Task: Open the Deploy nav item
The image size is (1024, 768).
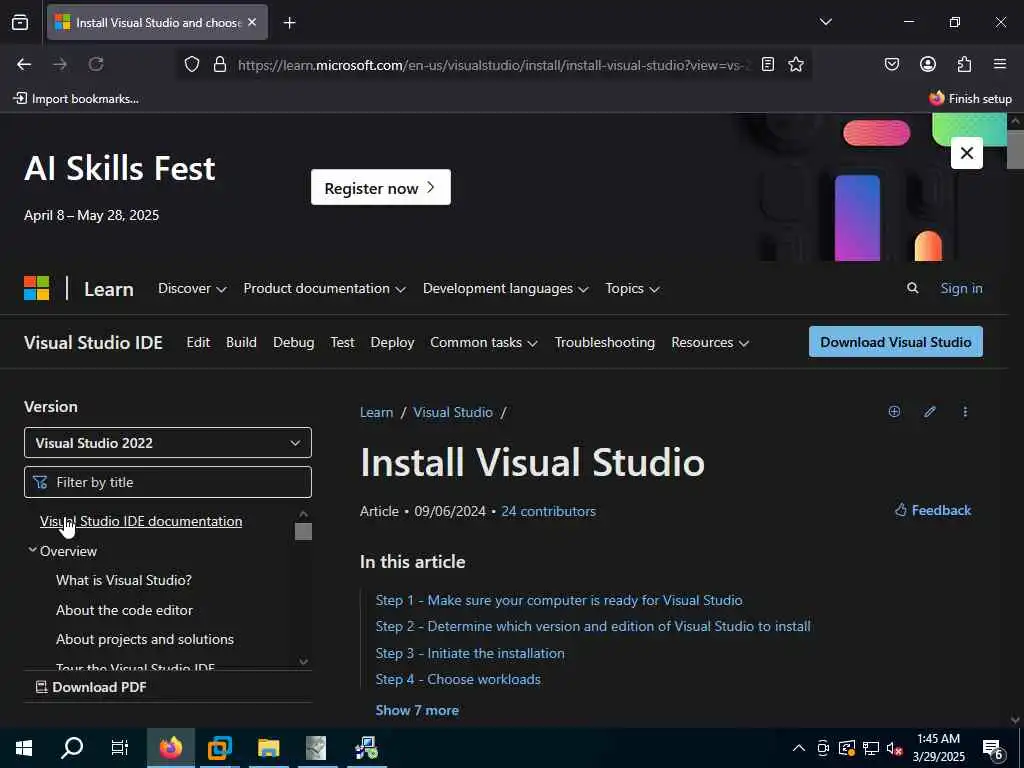Action: 392,343
